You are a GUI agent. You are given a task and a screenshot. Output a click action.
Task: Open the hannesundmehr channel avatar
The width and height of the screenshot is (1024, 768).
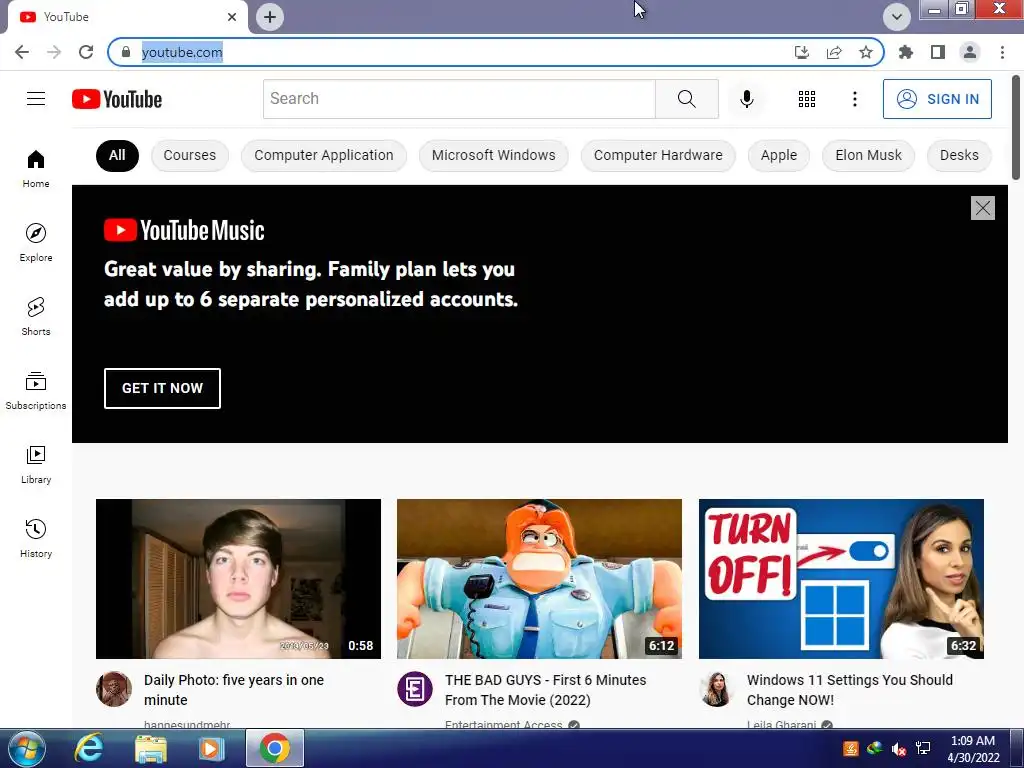click(x=114, y=689)
